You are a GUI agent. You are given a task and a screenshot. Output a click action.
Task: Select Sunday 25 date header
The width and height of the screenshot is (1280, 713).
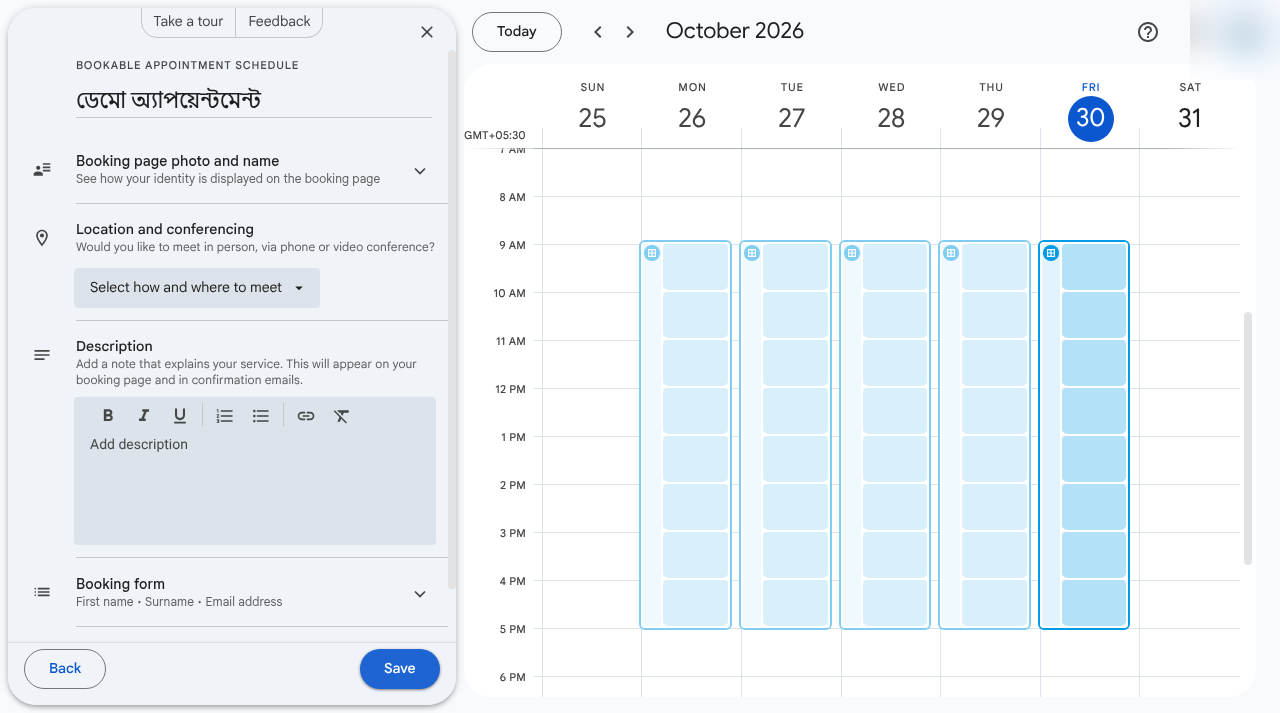coord(592,118)
